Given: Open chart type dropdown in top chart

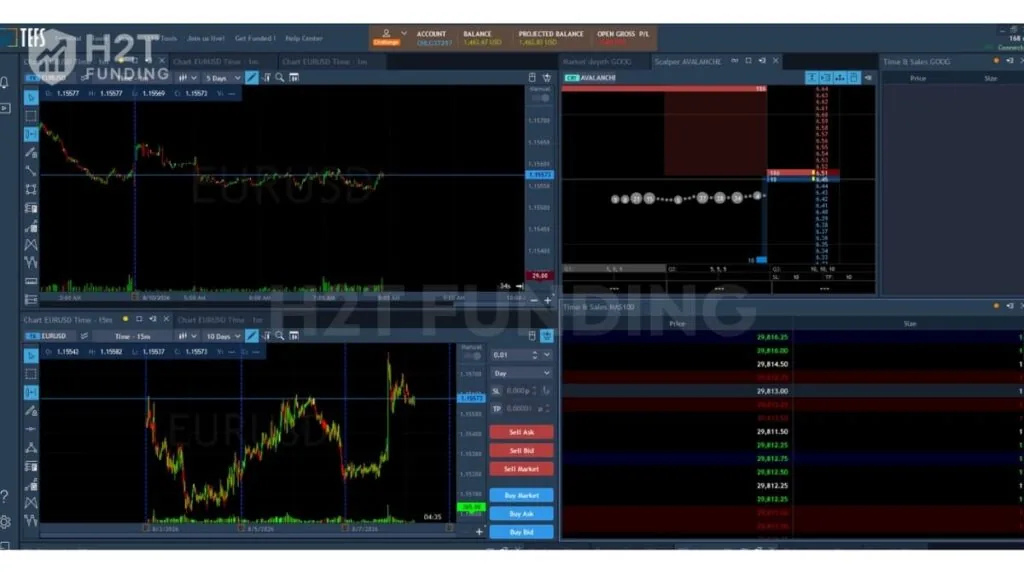Looking at the screenshot, I should (x=187, y=78).
